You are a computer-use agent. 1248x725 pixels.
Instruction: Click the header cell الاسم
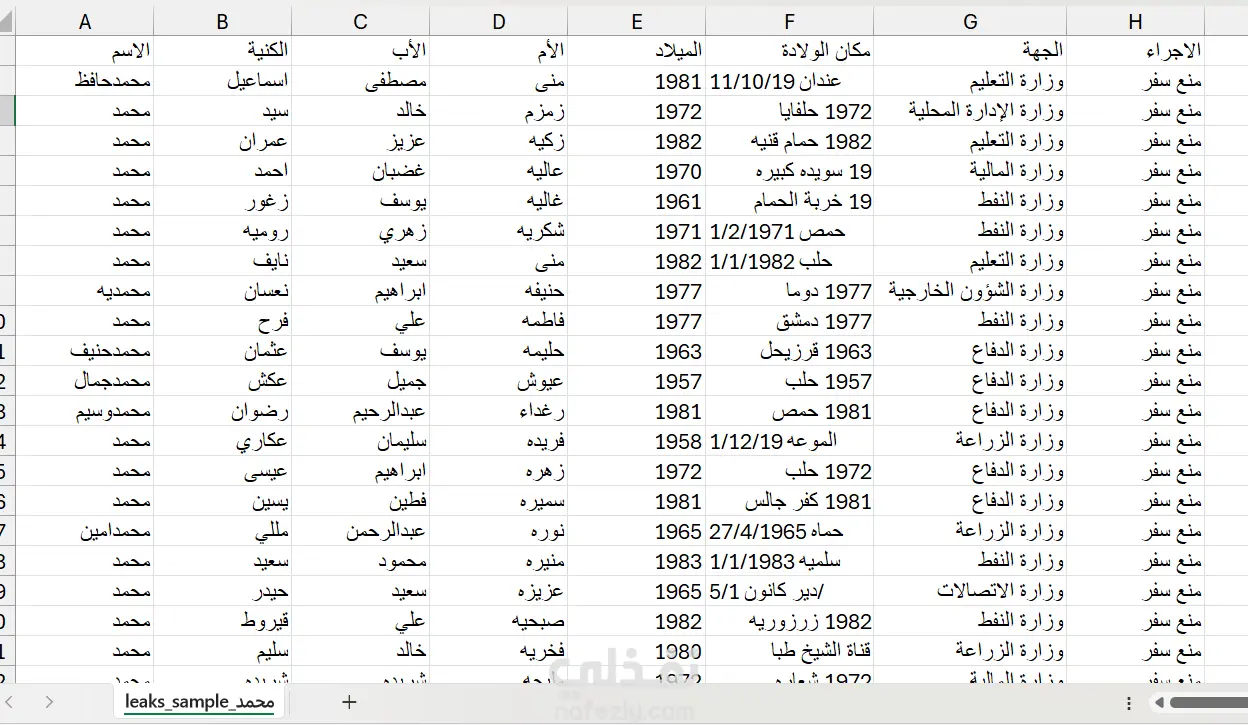(x=85, y=51)
